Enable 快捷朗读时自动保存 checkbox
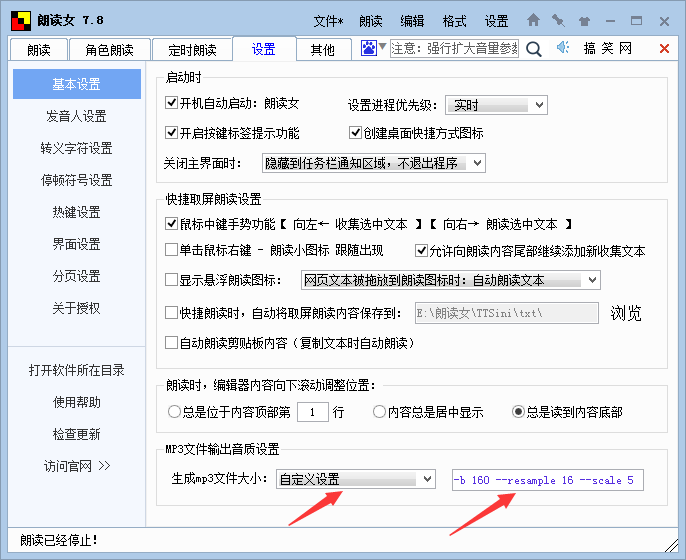 [171, 312]
